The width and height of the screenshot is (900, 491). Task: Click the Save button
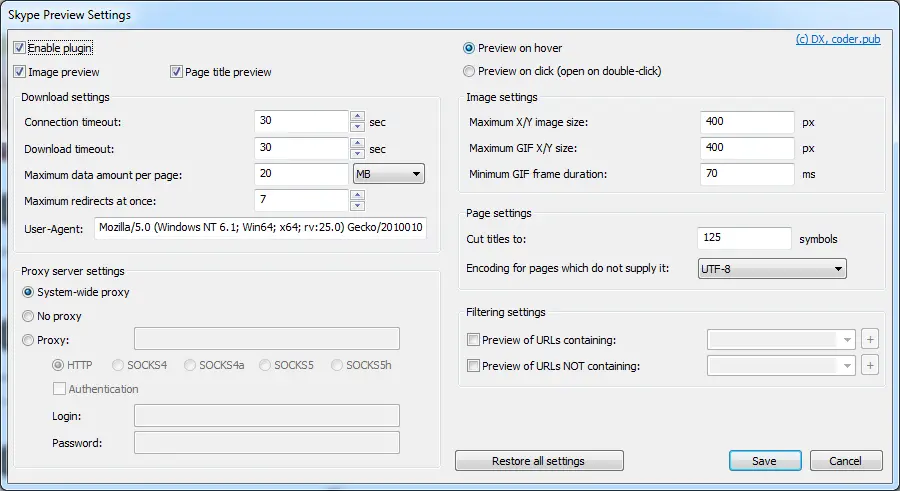click(765, 461)
